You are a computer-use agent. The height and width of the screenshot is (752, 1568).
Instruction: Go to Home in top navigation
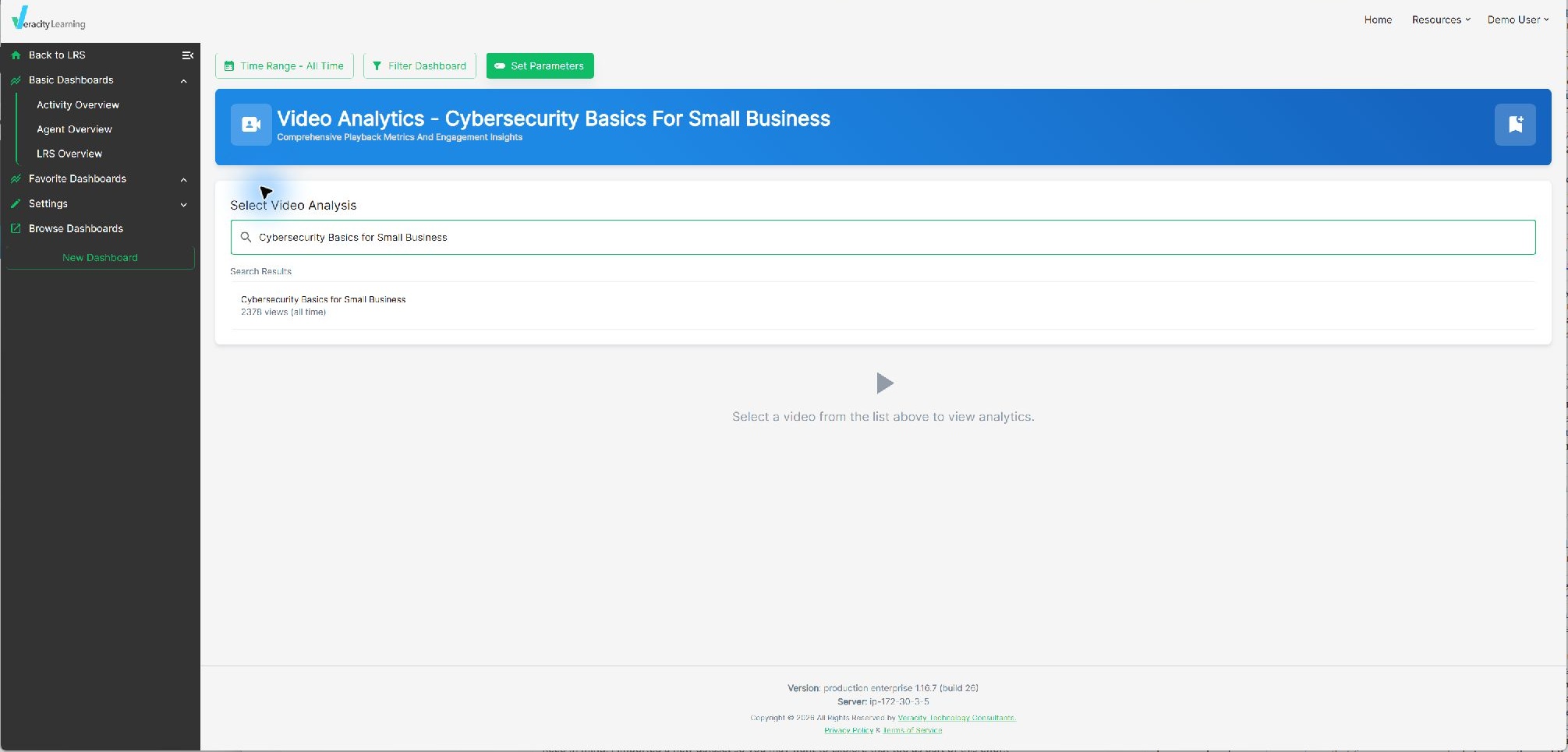1378,20
